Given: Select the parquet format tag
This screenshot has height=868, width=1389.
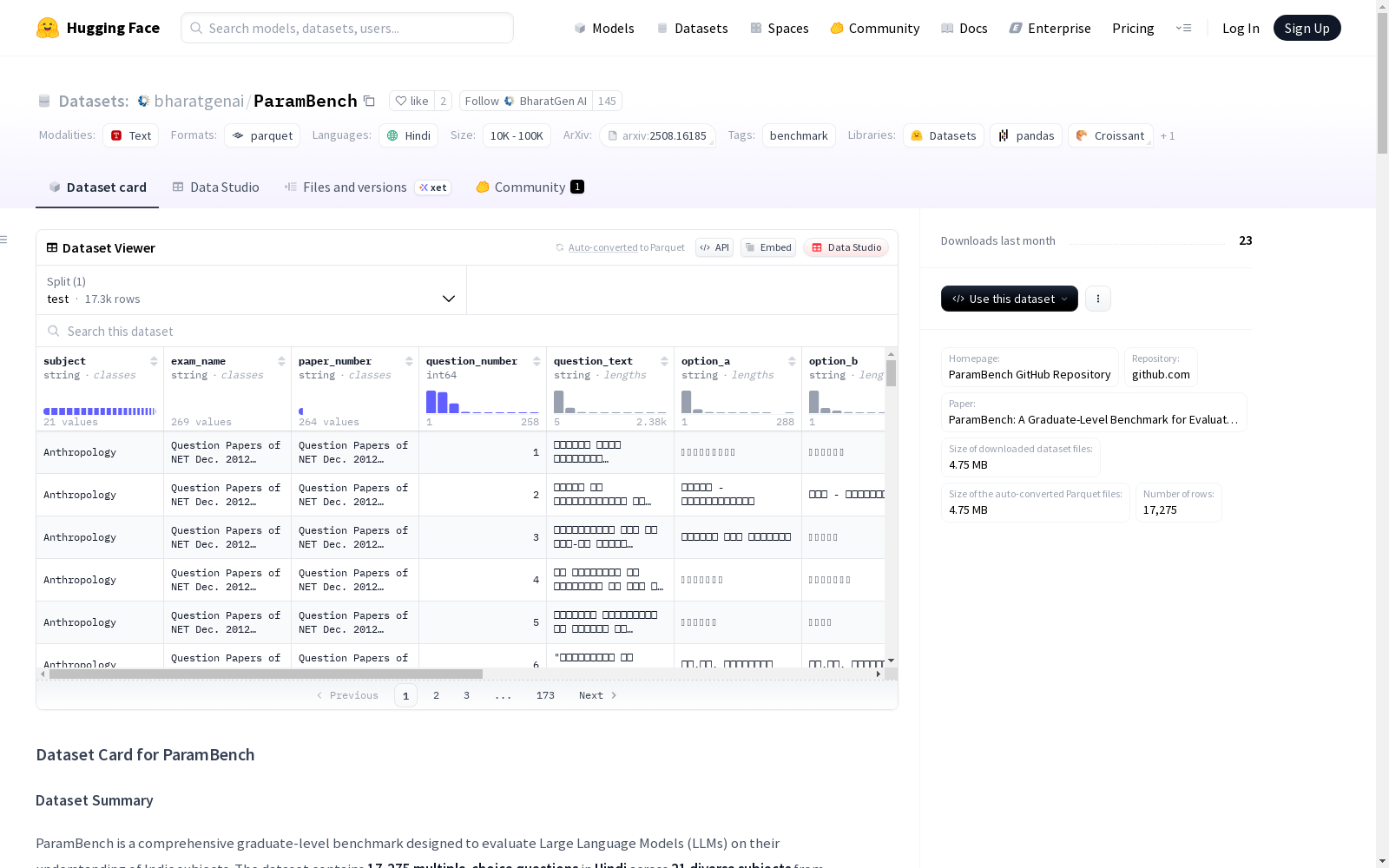Looking at the screenshot, I should [x=262, y=135].
